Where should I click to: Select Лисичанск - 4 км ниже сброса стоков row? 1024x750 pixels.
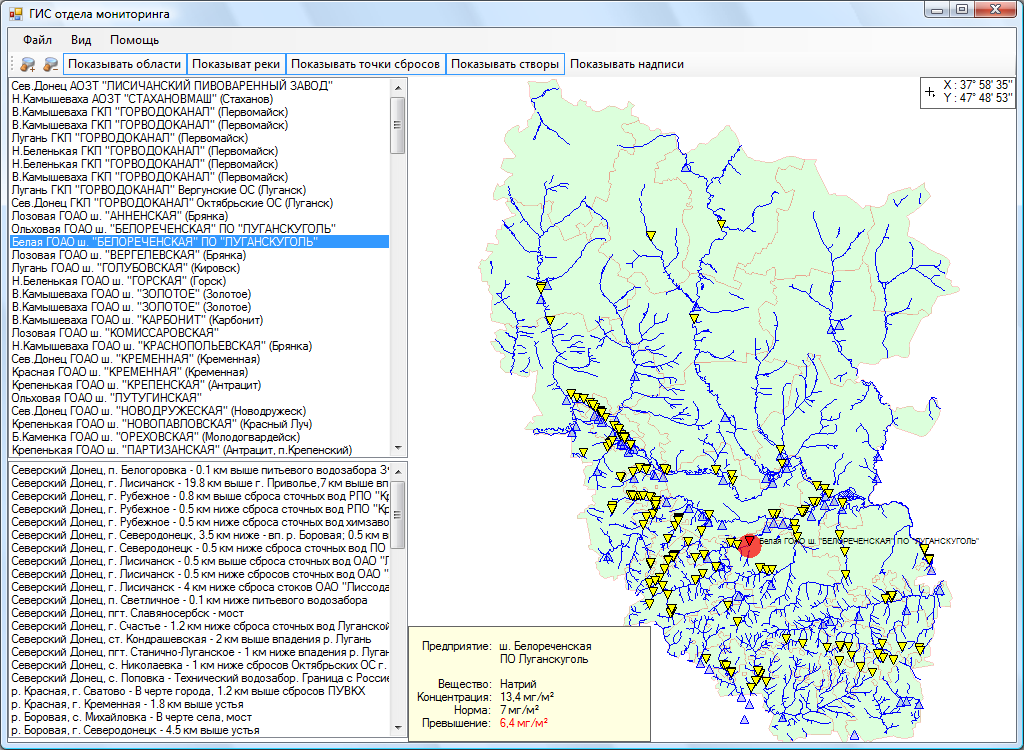coord(200,587)
